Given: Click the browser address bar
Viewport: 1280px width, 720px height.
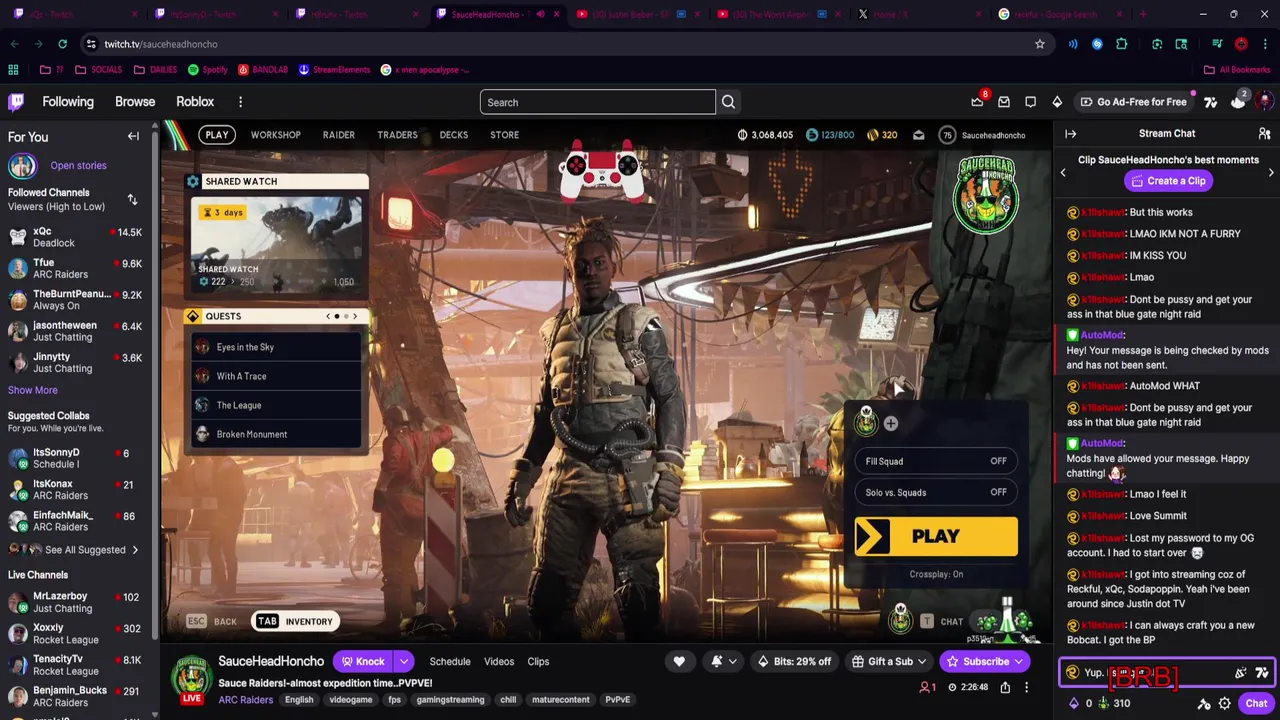Looking at the screenshot, I should pyautogui.click(x=560, y=44).
